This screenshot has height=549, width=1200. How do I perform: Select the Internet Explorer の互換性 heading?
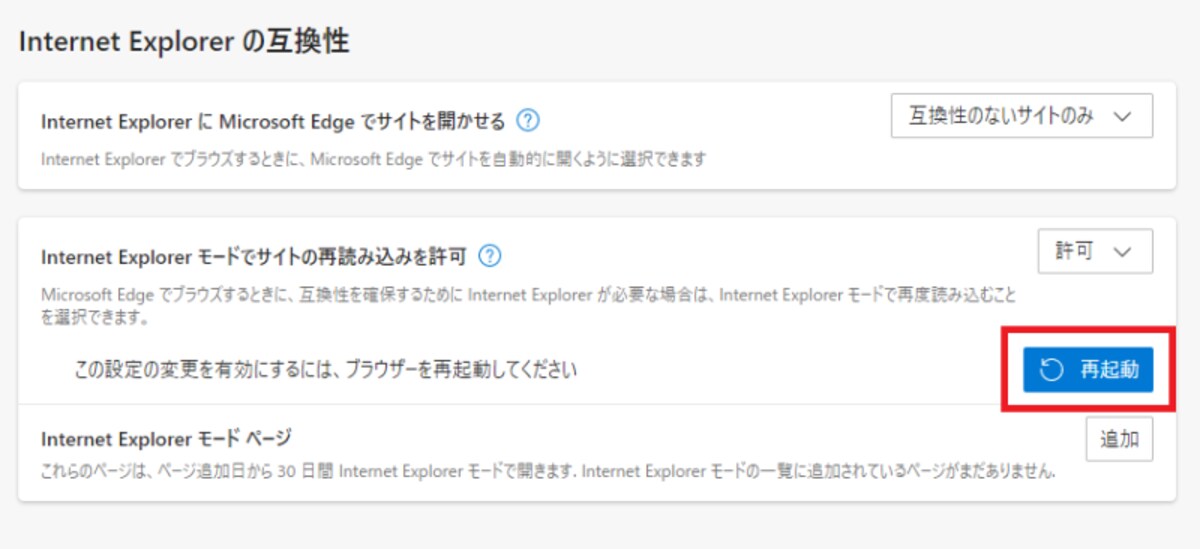coord(184,42)
